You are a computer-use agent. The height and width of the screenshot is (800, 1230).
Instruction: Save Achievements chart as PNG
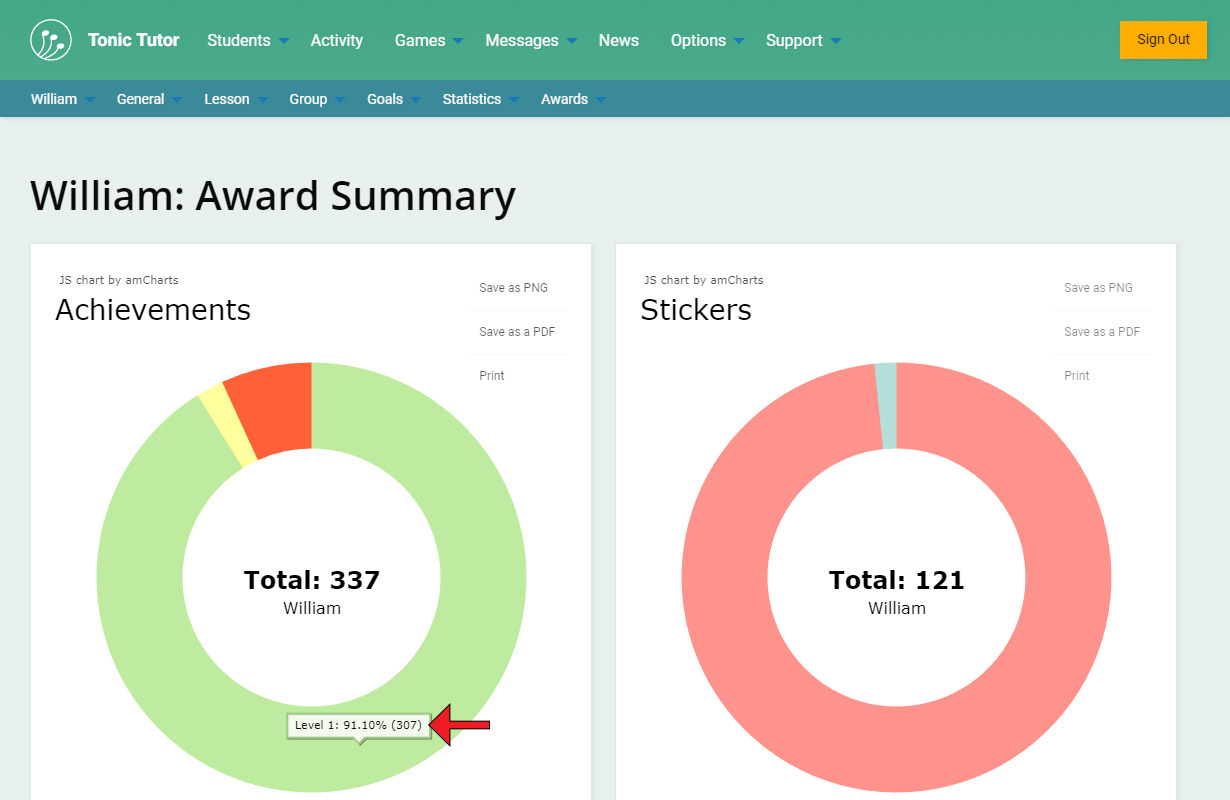tap(513, 288)
